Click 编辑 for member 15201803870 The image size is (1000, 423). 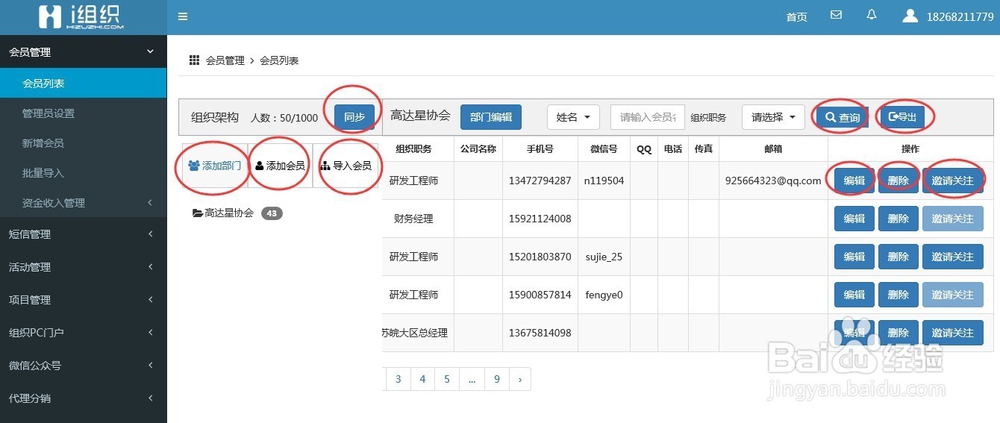click(x=854, y=256)
